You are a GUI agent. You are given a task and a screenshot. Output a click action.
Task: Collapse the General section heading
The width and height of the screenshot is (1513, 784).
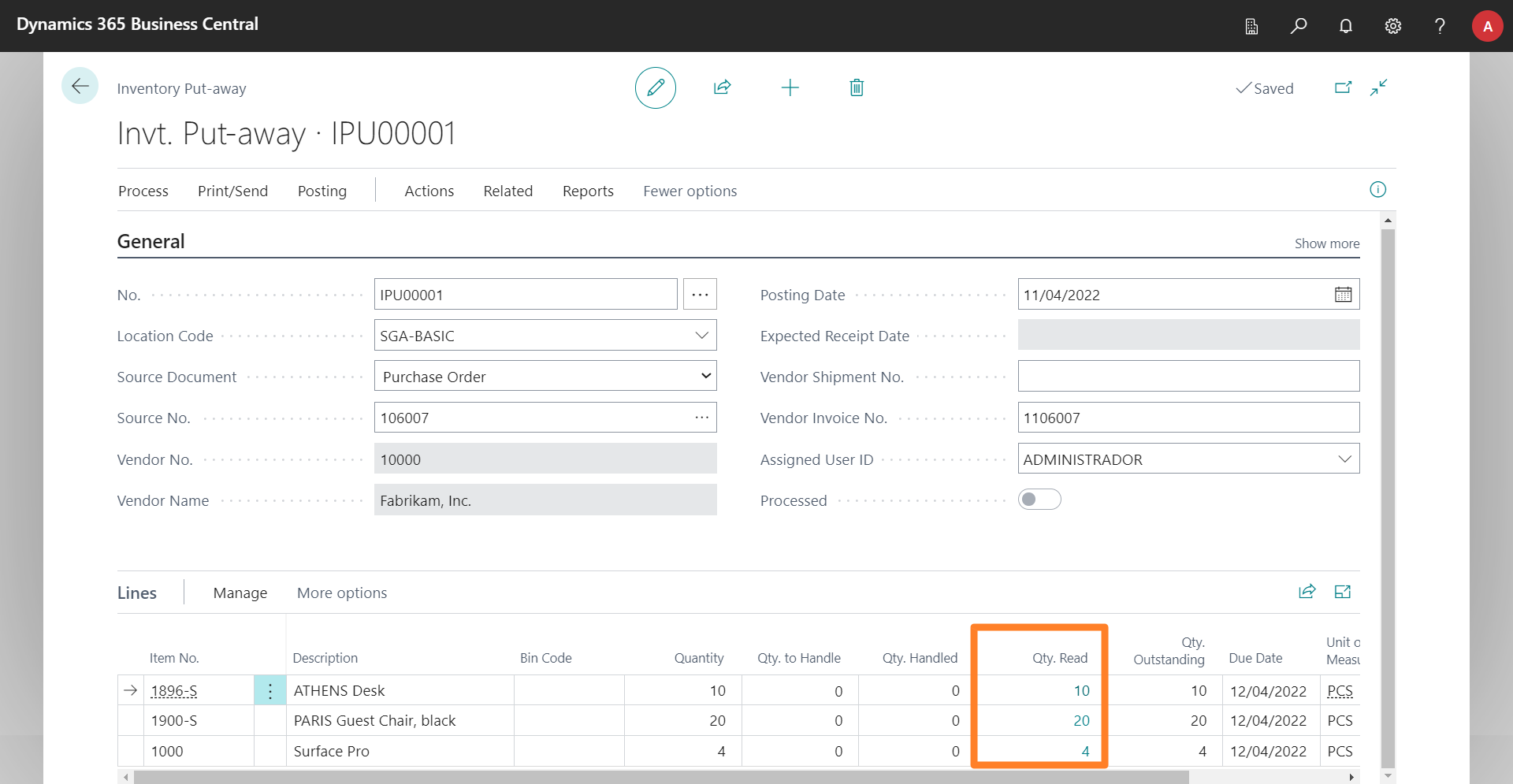pyautogui.click(x=151, y=241)
